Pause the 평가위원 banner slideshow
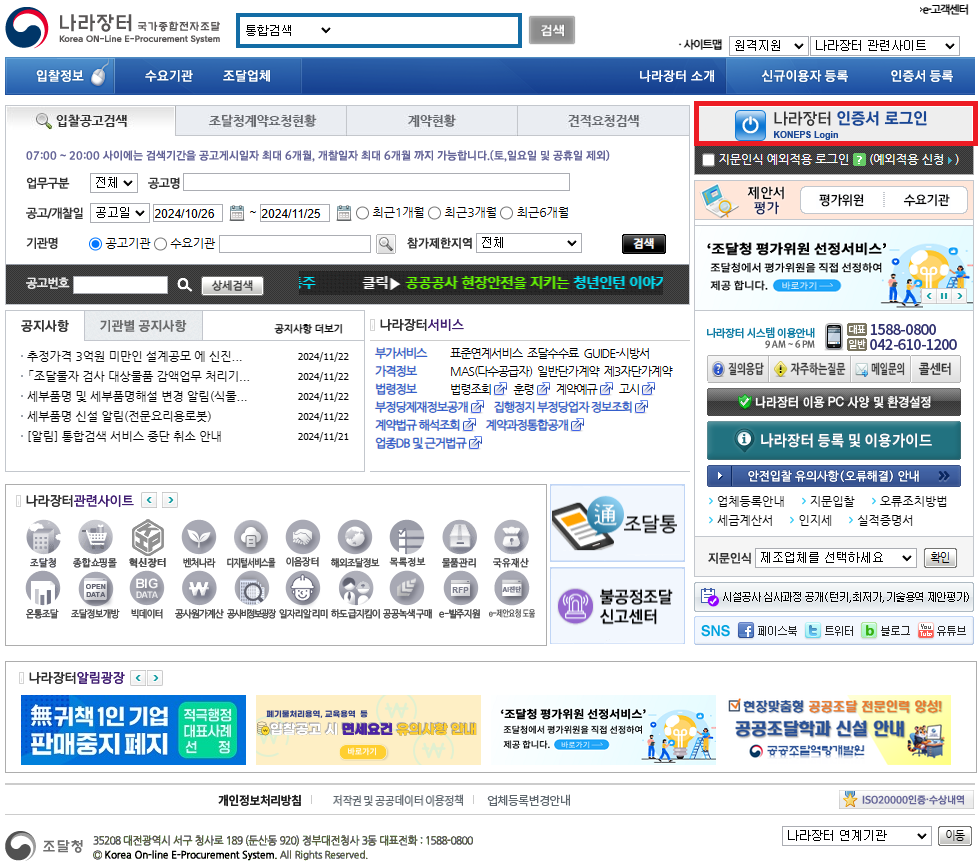The height and width of the screenshot is (866, 979). [x=944, y=295]
